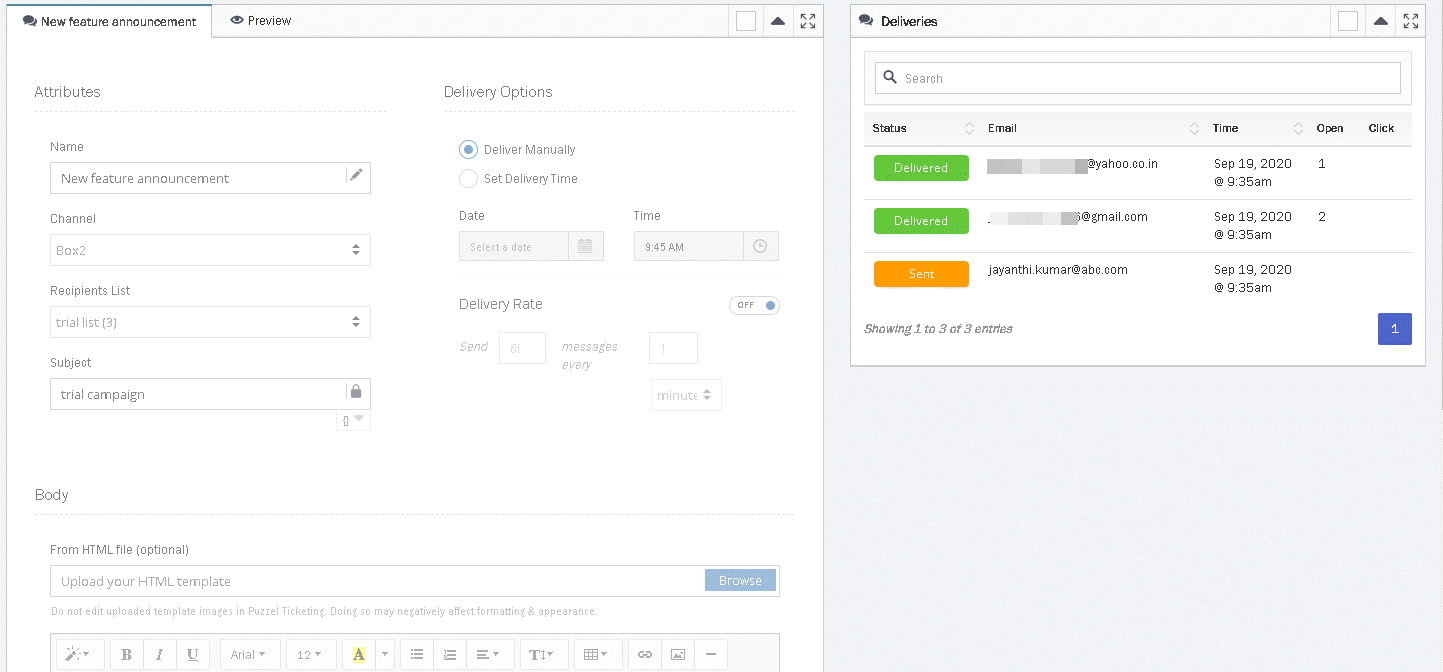Click the clock icon beside Time field
The height and width of the screenshot is (672, 1443).
click(760, 246)
